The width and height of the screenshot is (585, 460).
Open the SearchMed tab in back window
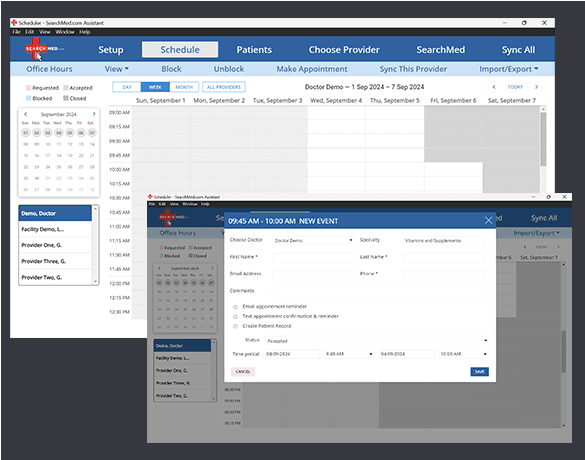click(441, 50)
